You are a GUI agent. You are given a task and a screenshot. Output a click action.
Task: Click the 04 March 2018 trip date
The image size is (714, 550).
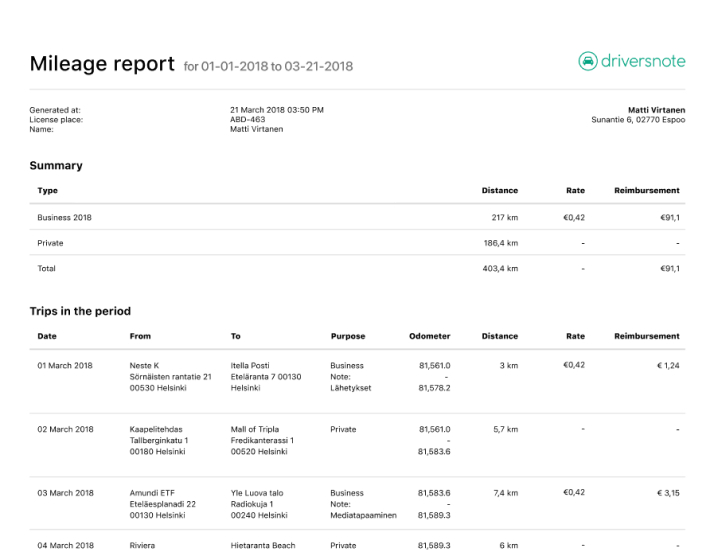click(x=66, y=545)
